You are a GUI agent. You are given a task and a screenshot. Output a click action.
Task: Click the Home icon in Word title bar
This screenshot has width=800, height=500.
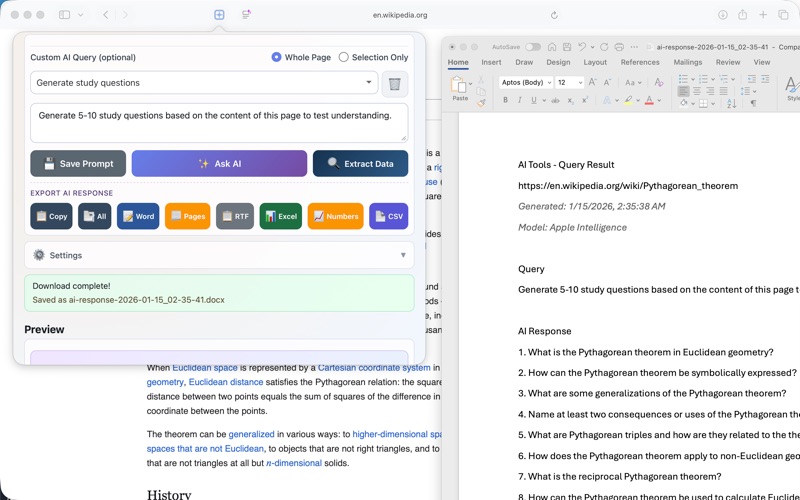click(552, 47)
